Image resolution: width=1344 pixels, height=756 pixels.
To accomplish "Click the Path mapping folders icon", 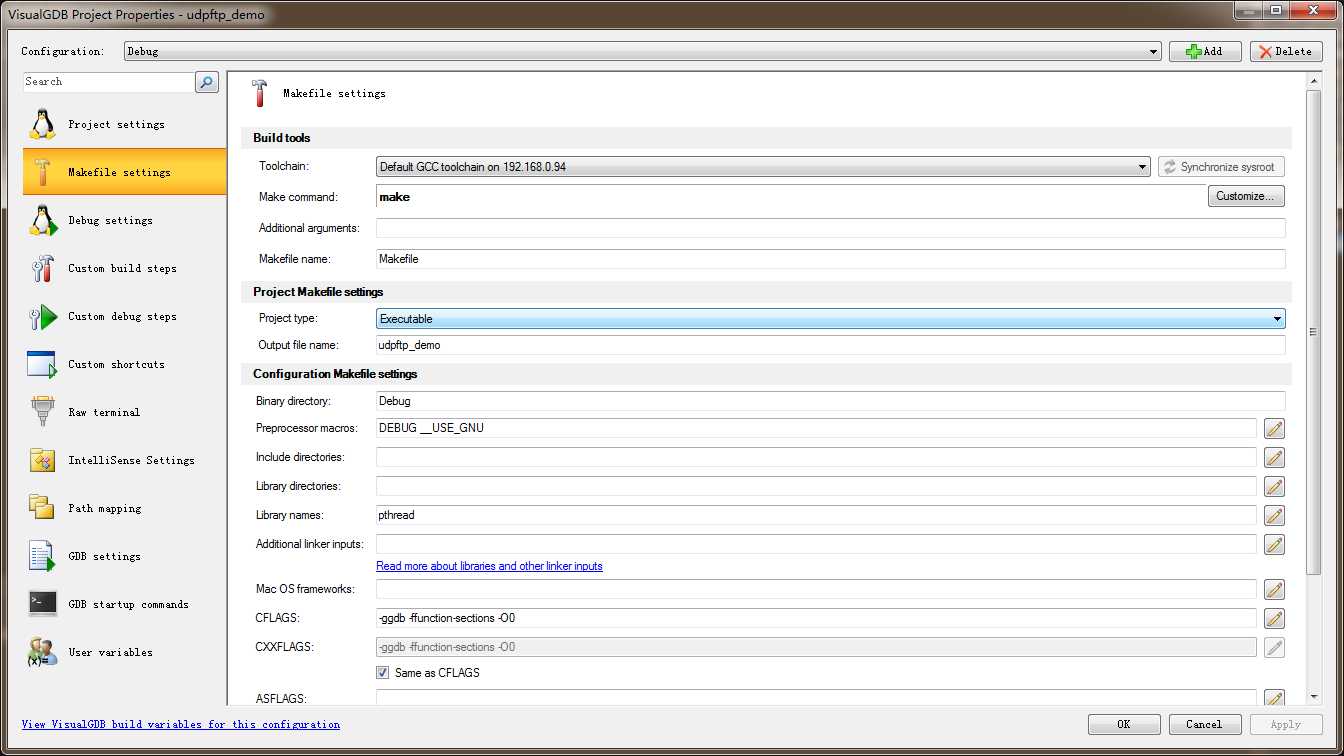I will (x=42, y=507).
